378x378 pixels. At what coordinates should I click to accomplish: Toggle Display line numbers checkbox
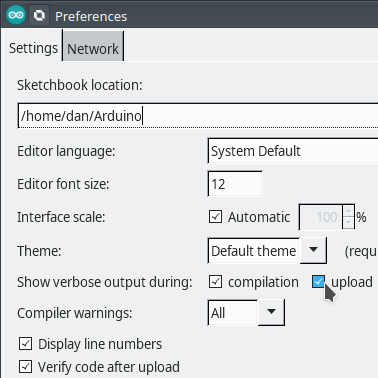click(x=26, y=344)
